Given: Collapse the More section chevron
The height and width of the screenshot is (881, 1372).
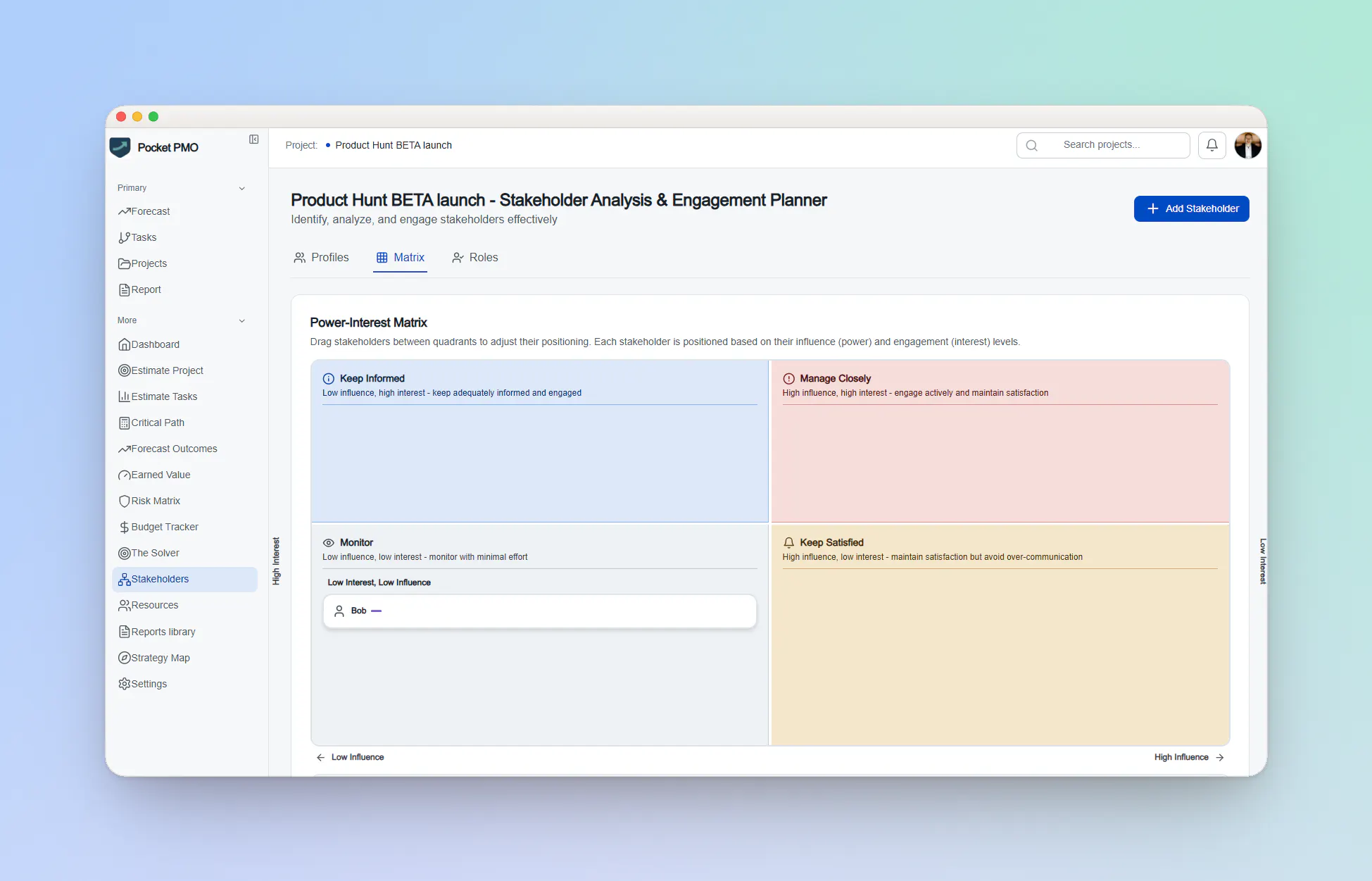Looking at the screenshot, I should pyautogui.click(x=242, y=320).
